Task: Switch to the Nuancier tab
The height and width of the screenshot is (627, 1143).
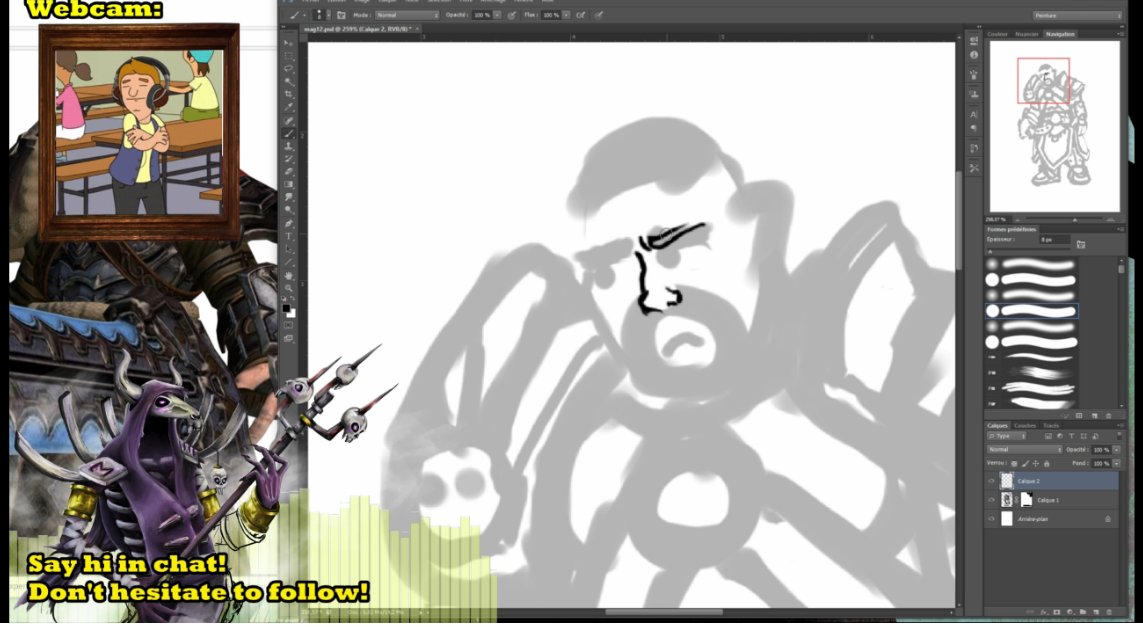Action: 1026,34
